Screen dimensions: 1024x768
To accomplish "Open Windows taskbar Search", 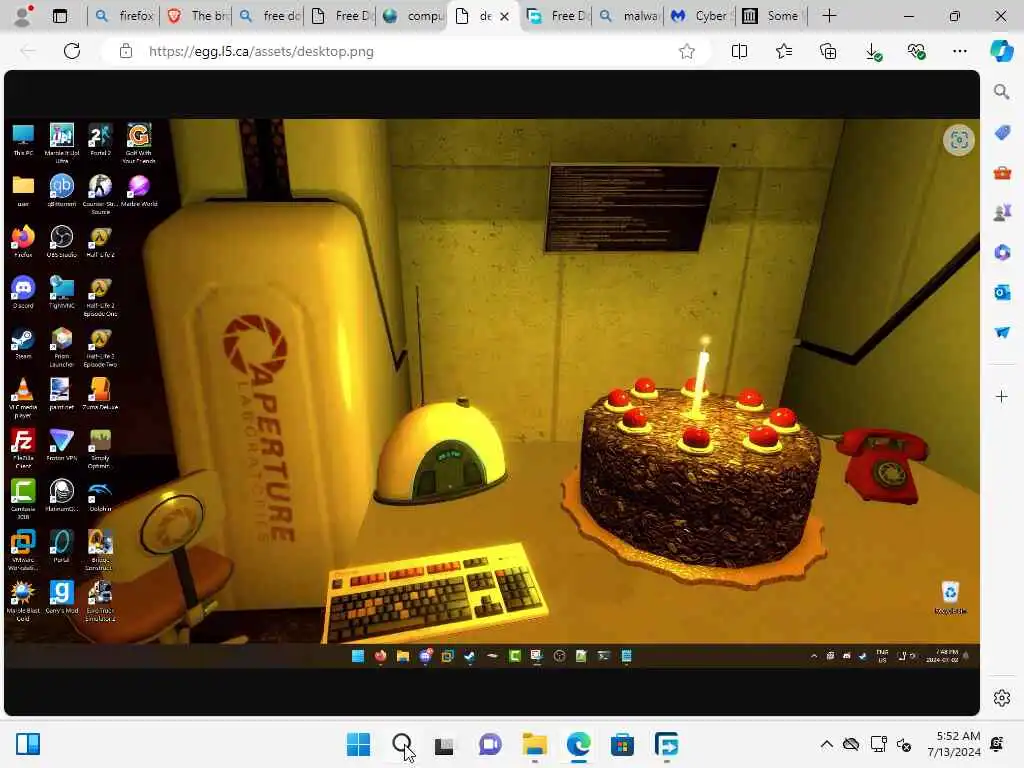I will [402, 744].
